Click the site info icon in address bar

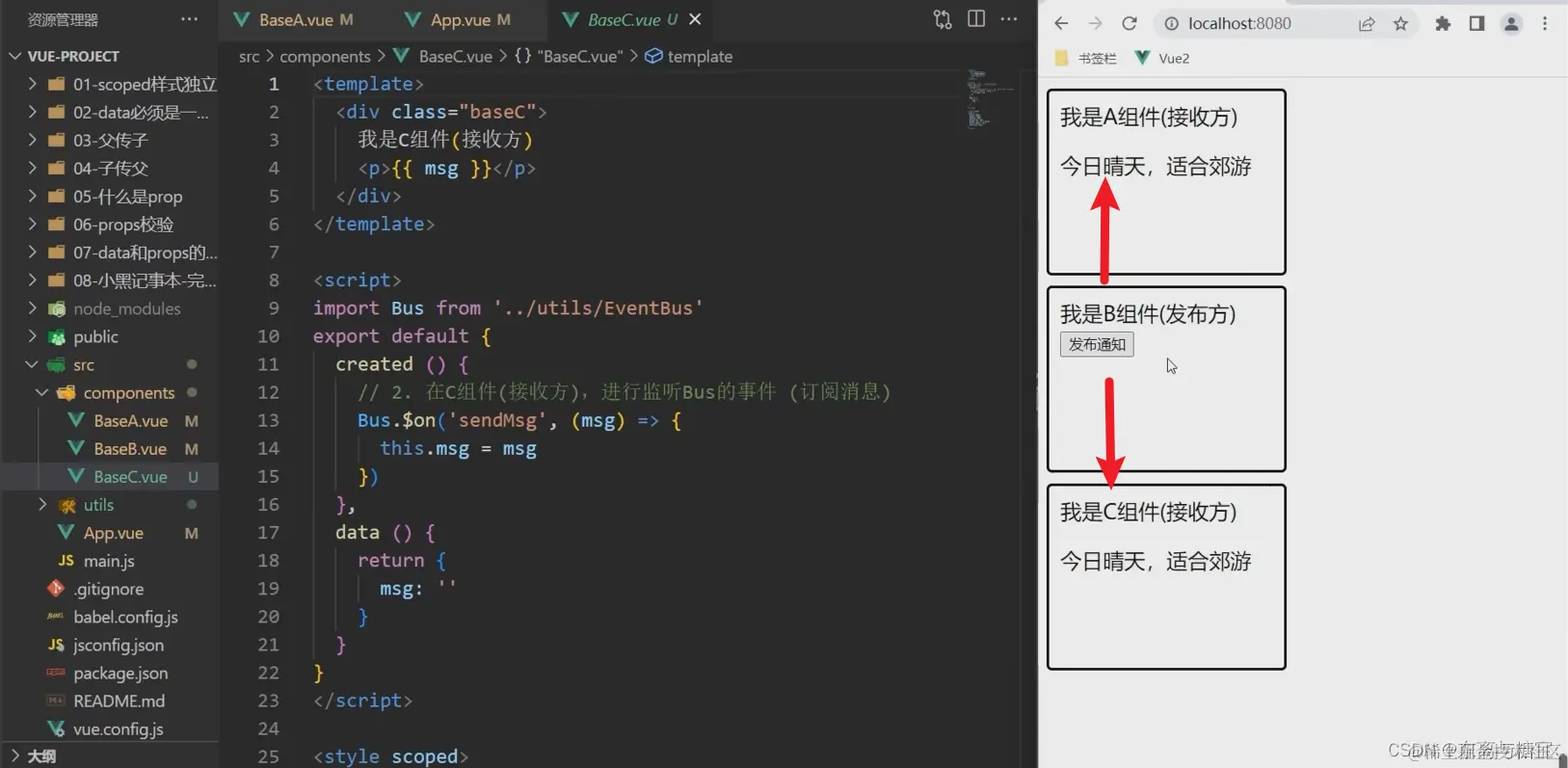coord(1171,23)
